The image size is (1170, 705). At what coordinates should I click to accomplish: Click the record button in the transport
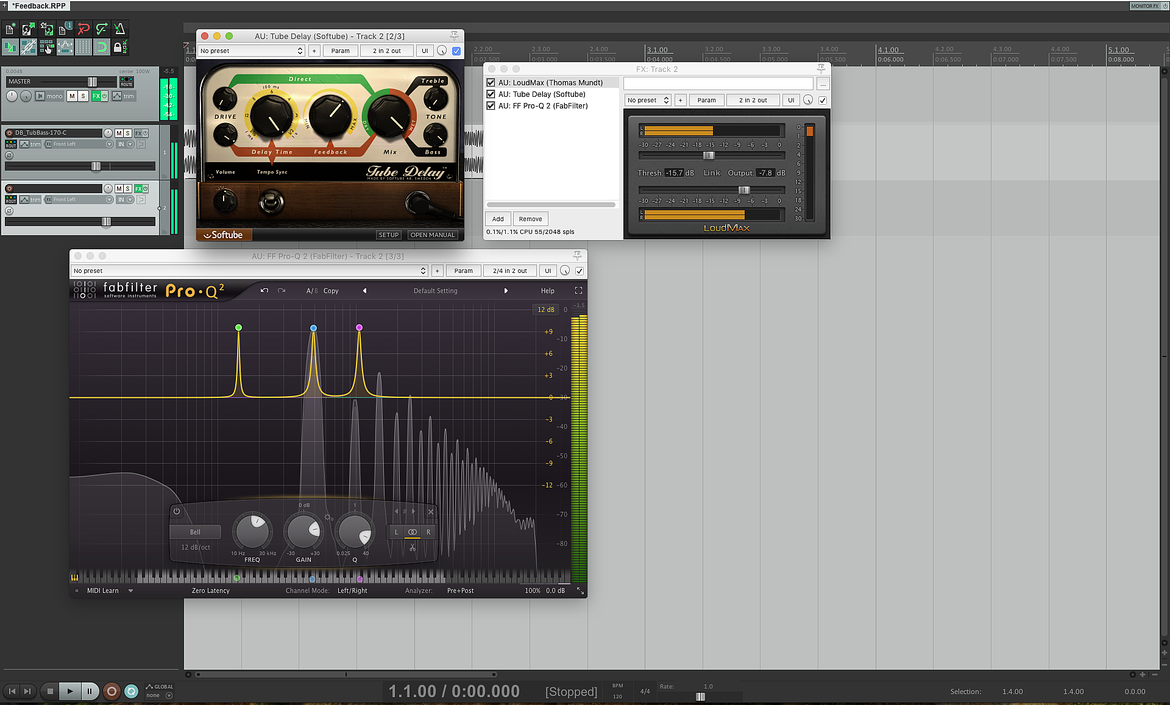[111, 691]
